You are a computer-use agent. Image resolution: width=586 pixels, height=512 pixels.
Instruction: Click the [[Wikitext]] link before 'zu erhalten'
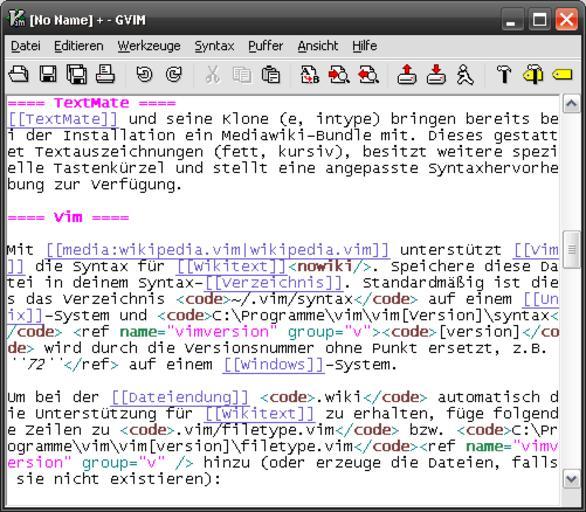pos(260,414)
